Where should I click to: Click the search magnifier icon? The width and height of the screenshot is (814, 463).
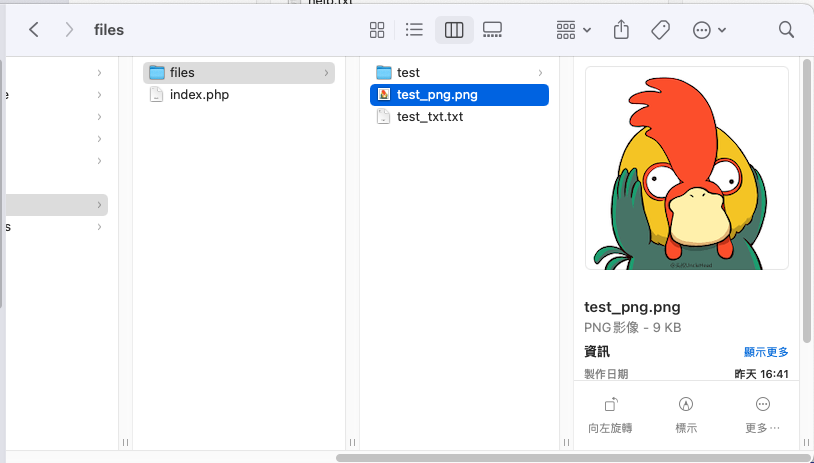pos(786,30)
